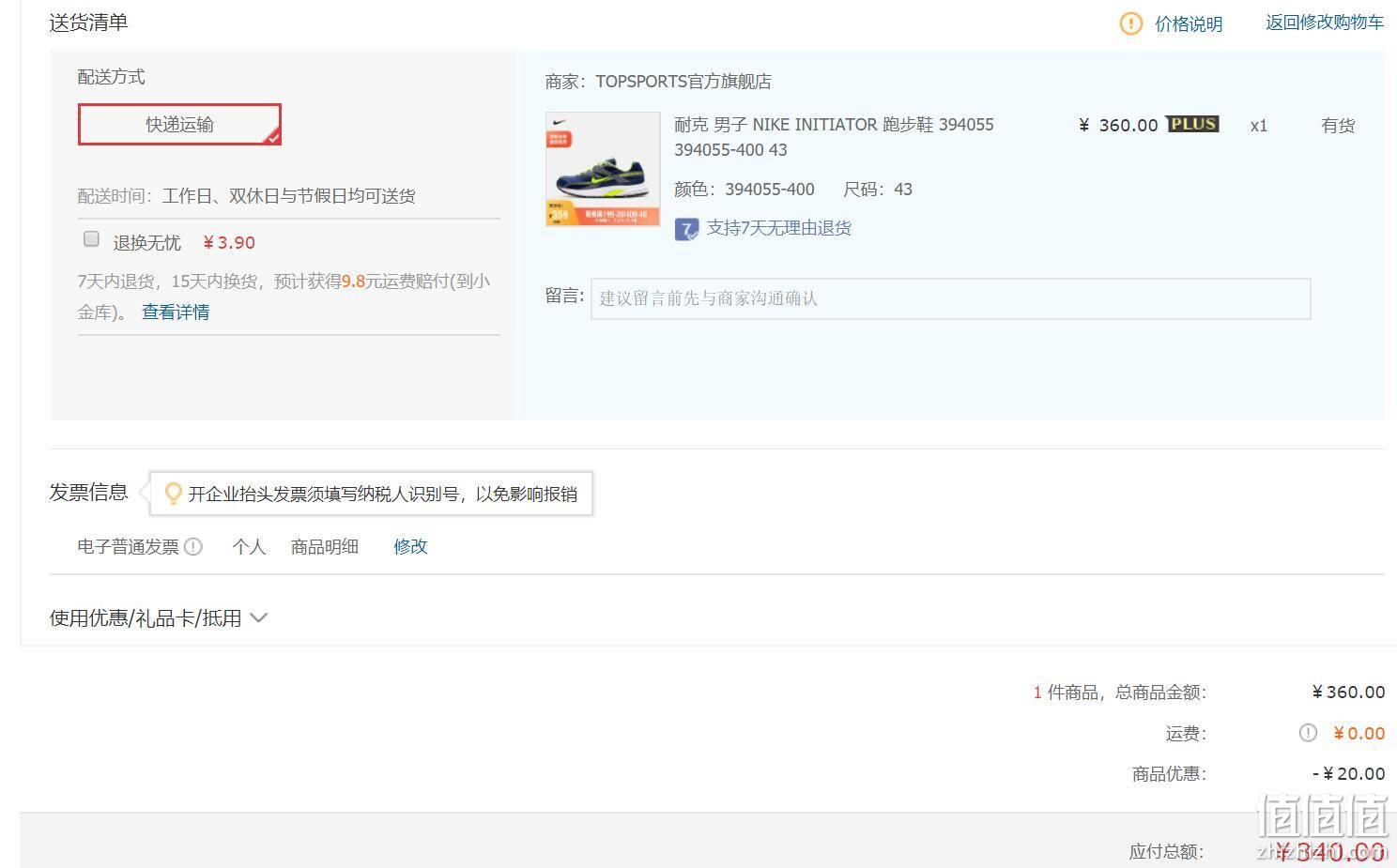Image resolution: width=1397 pixels, height=868 pixels.
Task: Expand 使用优惠/礼品卡/抵用 section
Action: (x=159, y=618)
